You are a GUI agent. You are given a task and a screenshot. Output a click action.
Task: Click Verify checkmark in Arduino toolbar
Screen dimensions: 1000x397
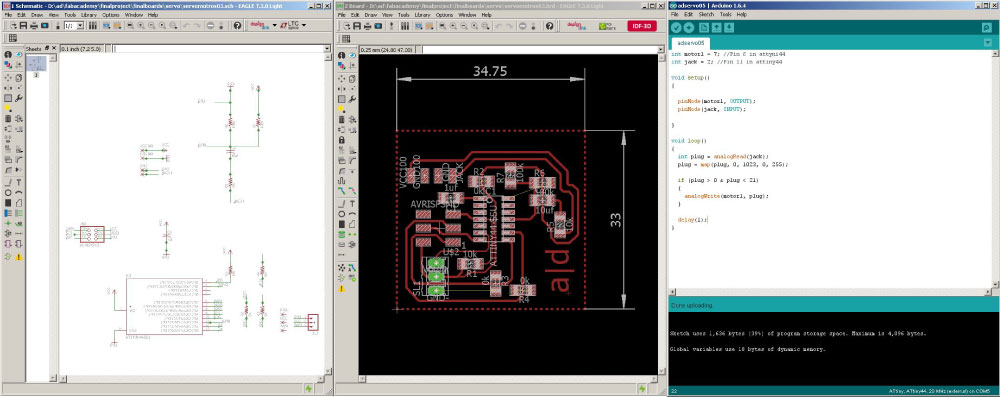(x=676, y=27)
